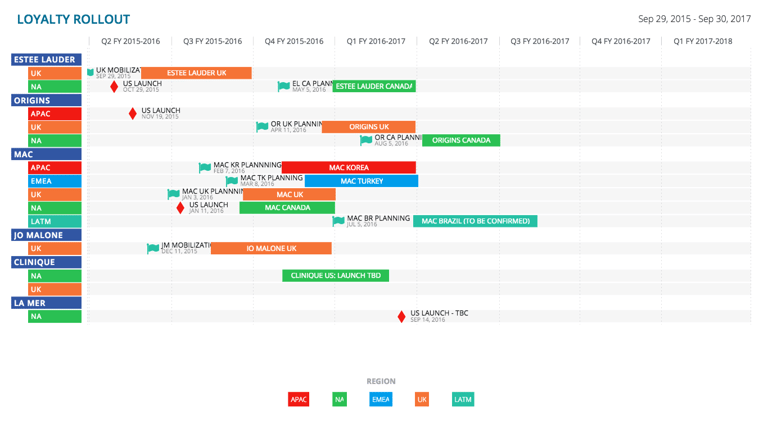Click the MAC UK Planning flag marker
Viewport: 768px width, 430px height.
173,194
